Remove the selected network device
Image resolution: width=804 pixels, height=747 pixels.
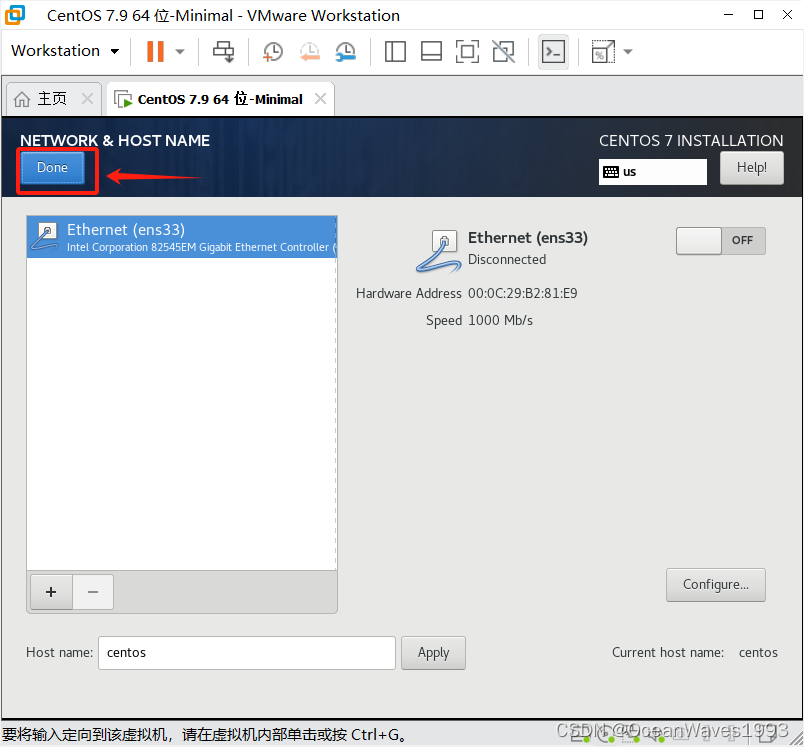(x=93, y=592)
